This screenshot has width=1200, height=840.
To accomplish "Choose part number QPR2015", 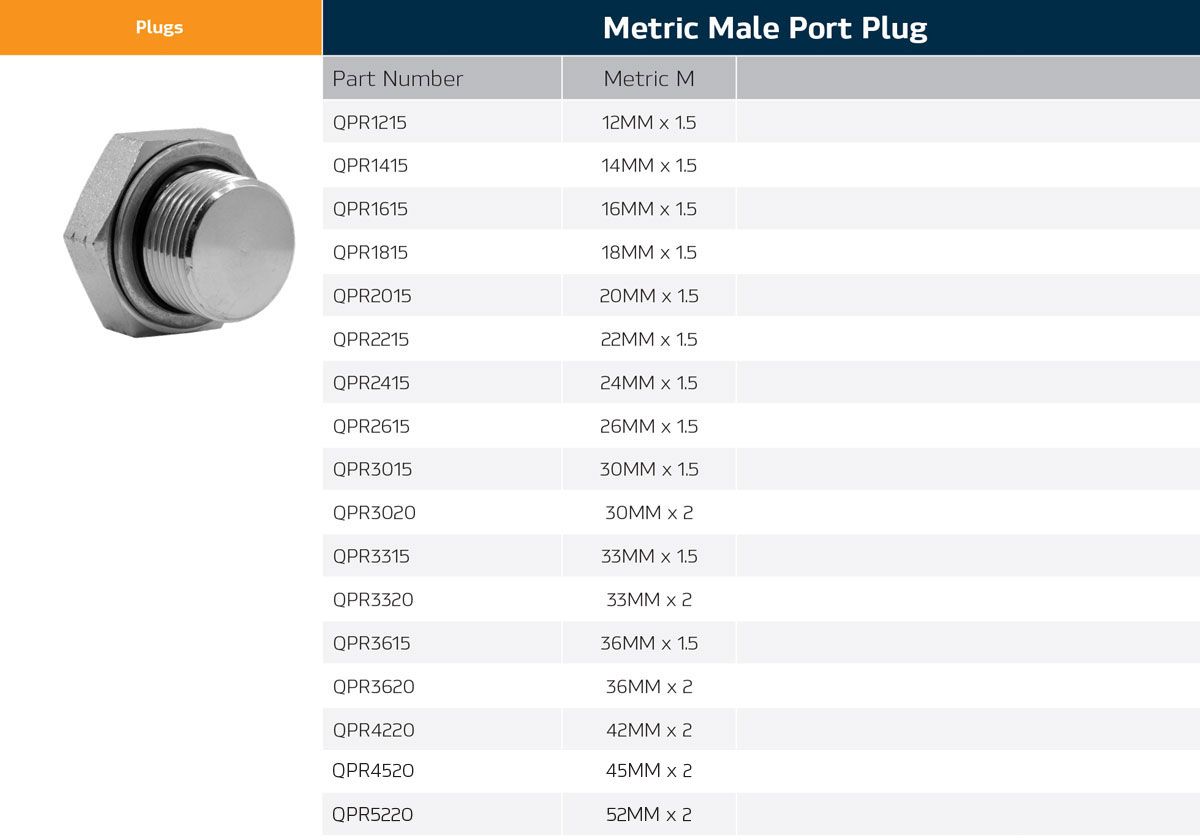I will point(372,296).
